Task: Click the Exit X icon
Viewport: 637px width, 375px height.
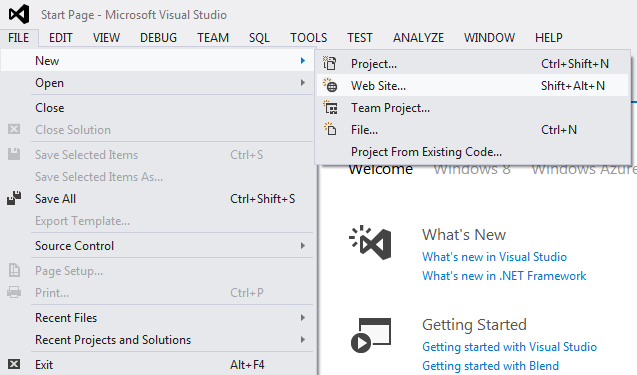Action: (x=14, y=364)
